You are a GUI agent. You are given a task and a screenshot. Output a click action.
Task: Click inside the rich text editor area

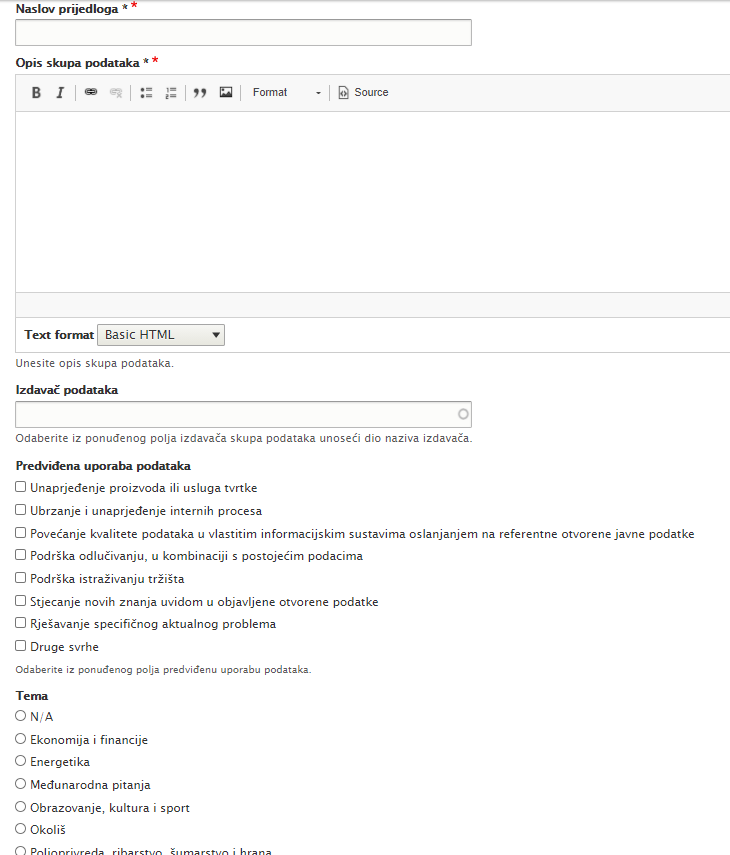(372, 200)
